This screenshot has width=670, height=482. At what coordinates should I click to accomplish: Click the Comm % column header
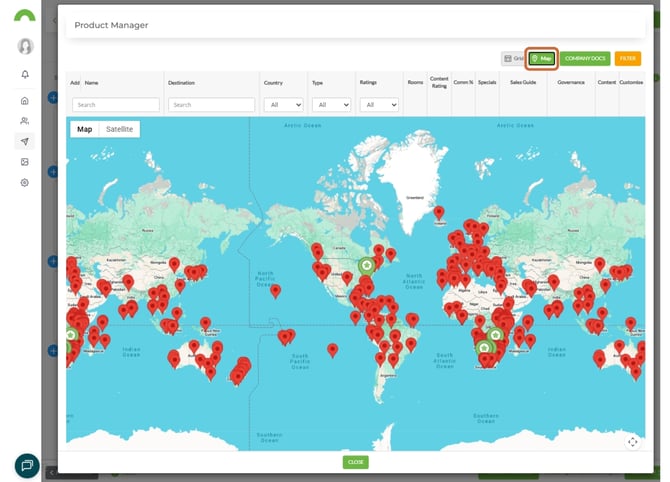tap(463, 82)
